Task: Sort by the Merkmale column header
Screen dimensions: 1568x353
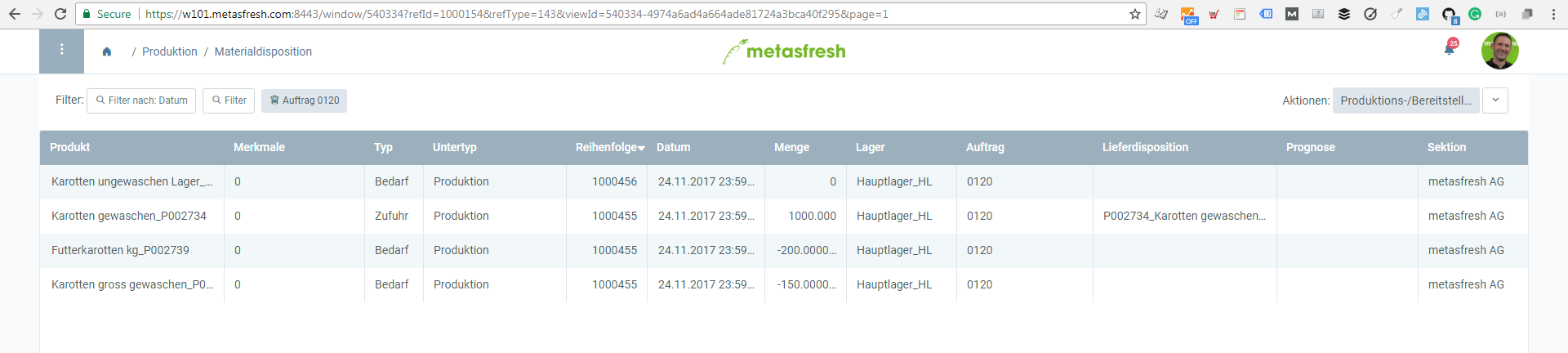Action: coord(259,147)
